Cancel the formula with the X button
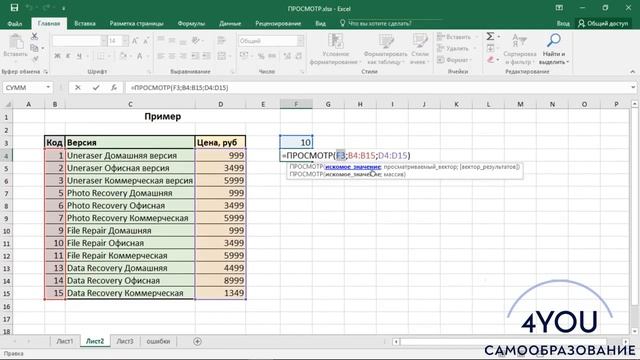The image size is (640, 360). [78, 87]
